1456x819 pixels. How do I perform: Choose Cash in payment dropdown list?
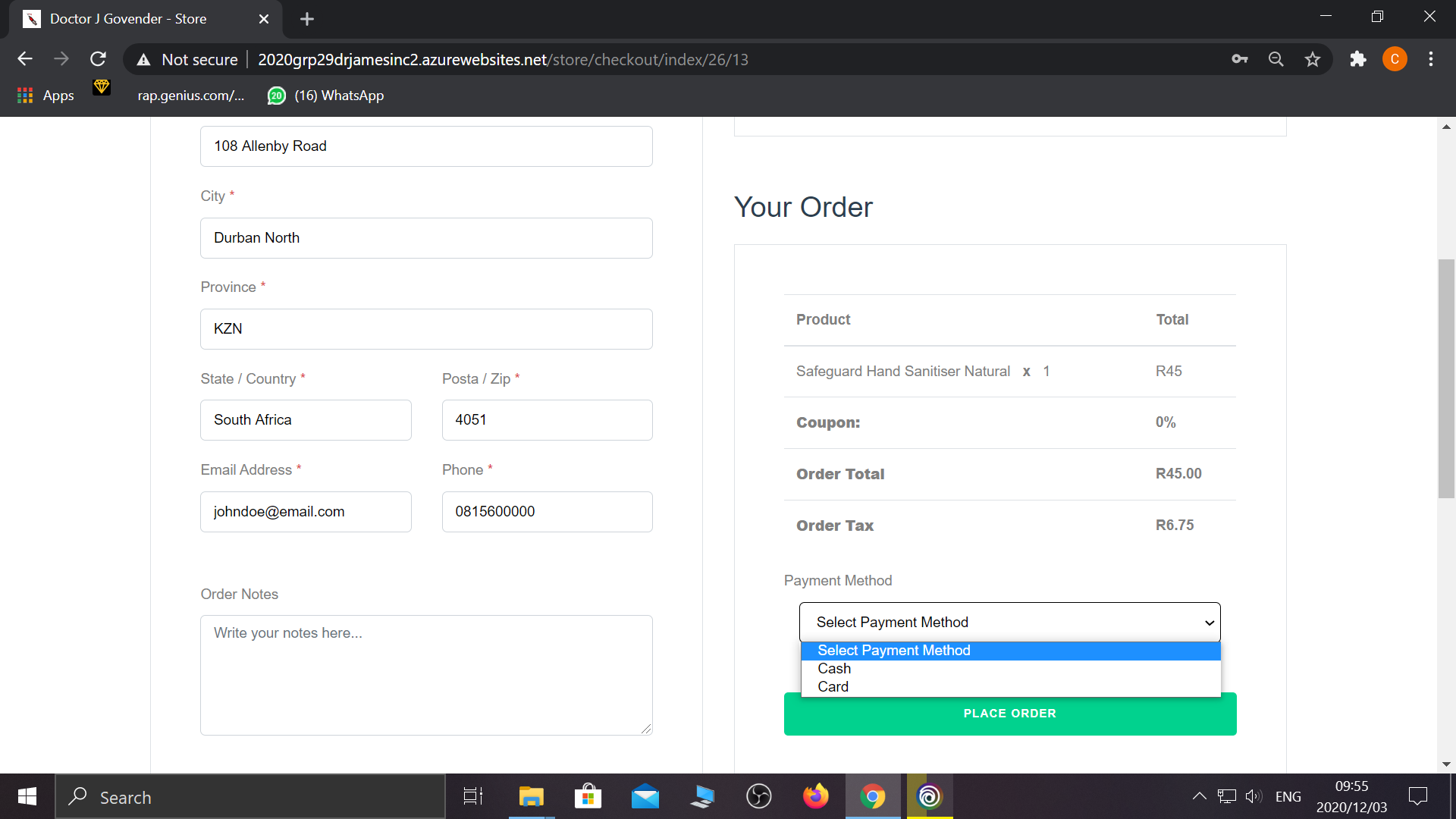pyautogui.click(x=834, y=669)
